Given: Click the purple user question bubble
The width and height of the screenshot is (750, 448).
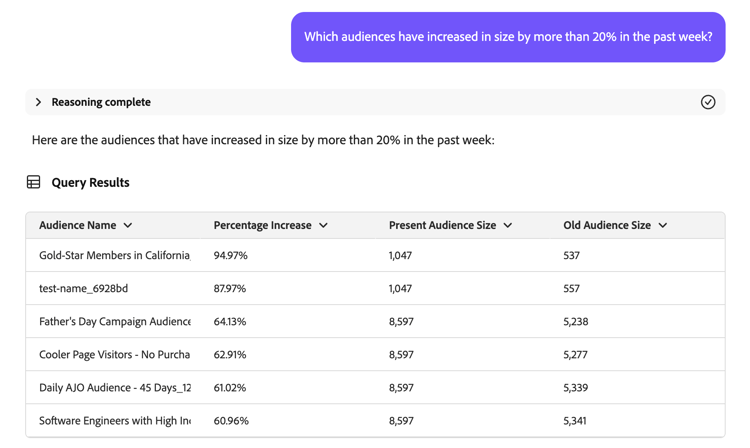Looking at the screenshot, I should click(508, 37).
